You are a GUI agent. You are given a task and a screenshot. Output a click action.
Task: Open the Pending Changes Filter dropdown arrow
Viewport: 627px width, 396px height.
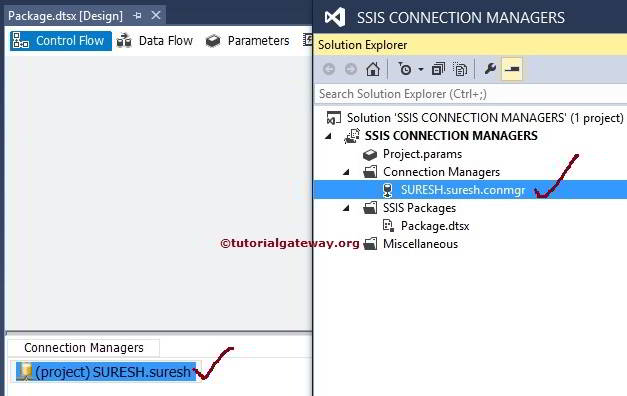coord(421,70)
